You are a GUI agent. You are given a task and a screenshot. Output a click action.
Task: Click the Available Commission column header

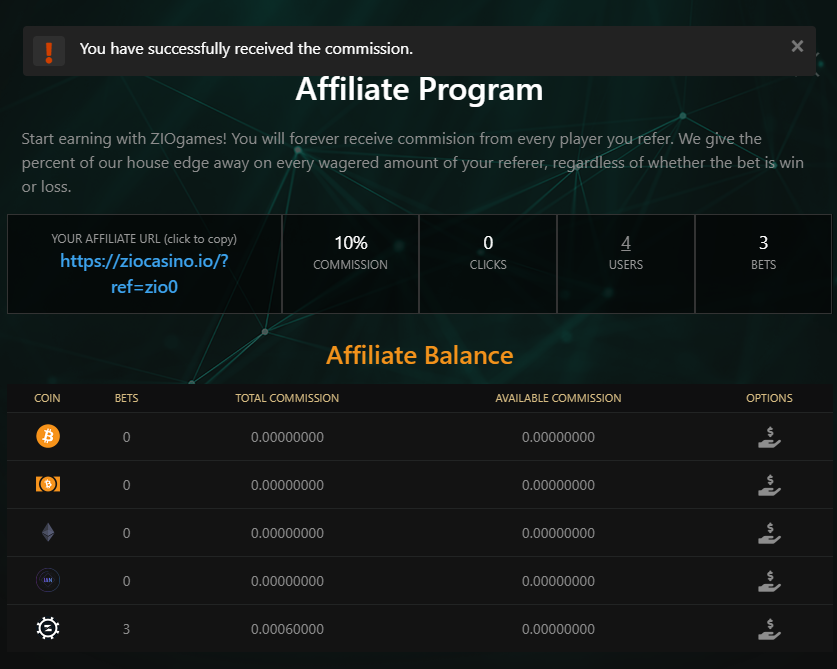click(x=558, y=398)
